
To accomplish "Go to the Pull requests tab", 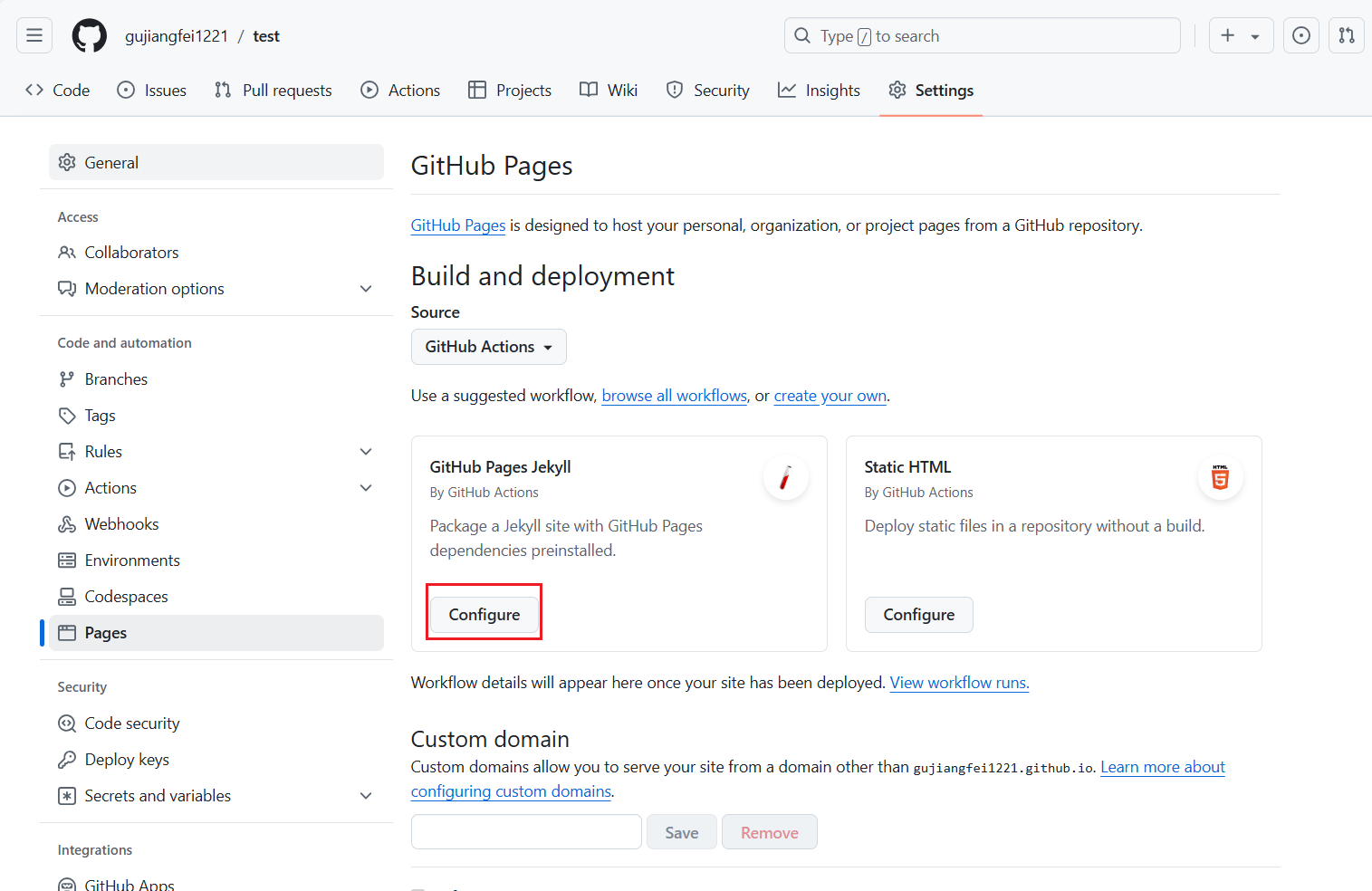I will coord(273,91).
